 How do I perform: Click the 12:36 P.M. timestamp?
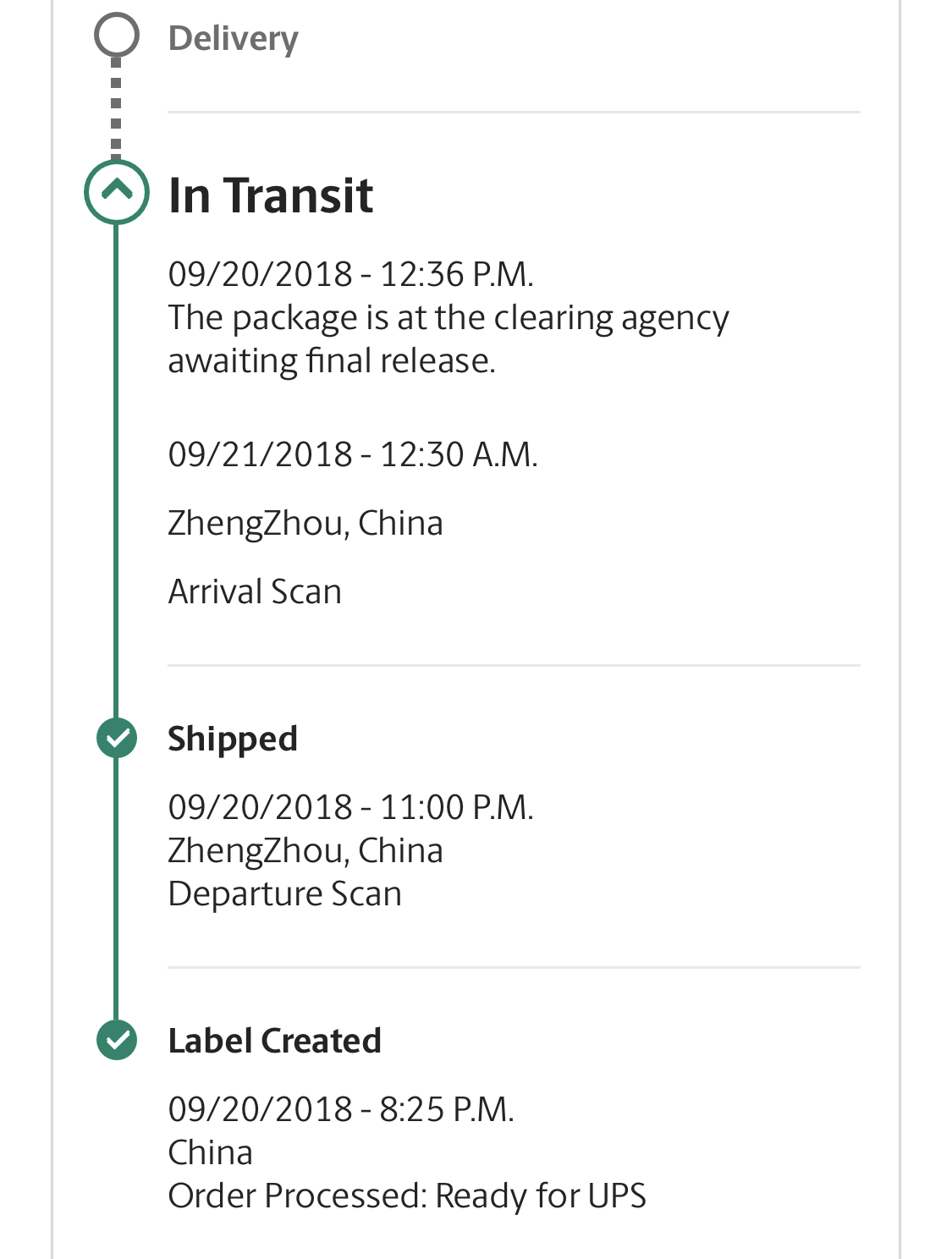tap(350, 274)
